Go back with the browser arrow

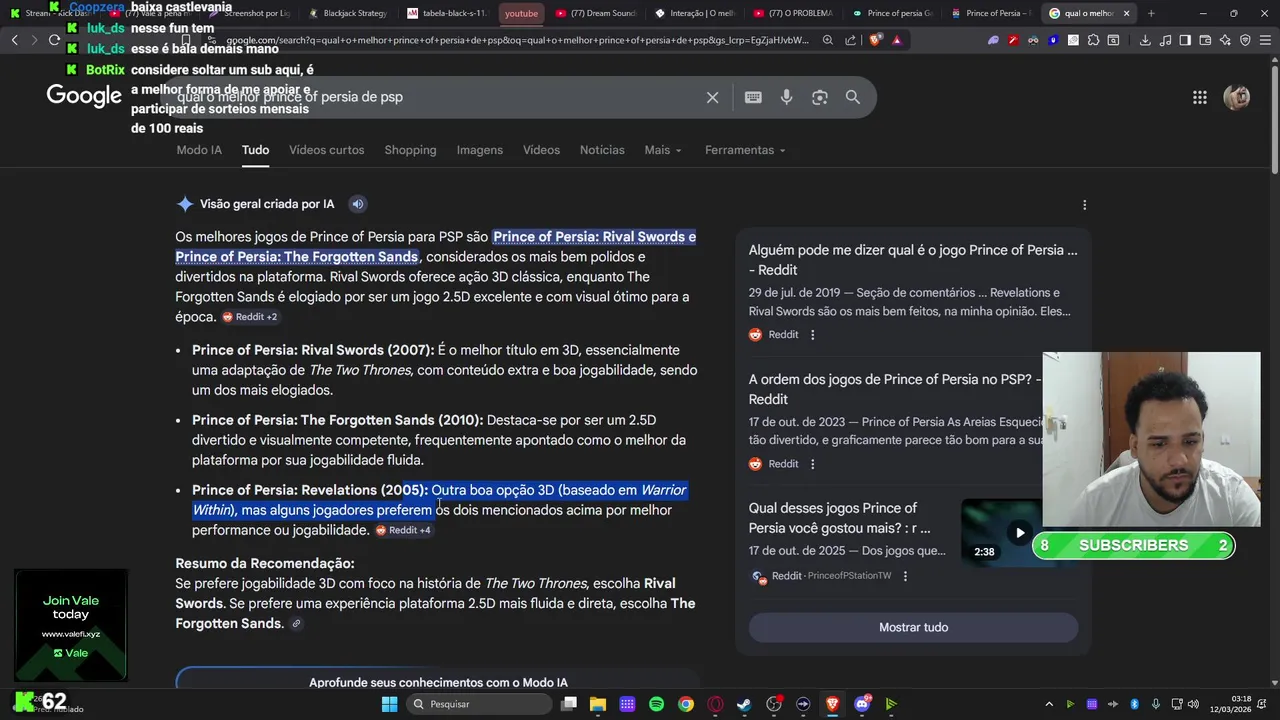pyautogui.click(x=14, y=40)
